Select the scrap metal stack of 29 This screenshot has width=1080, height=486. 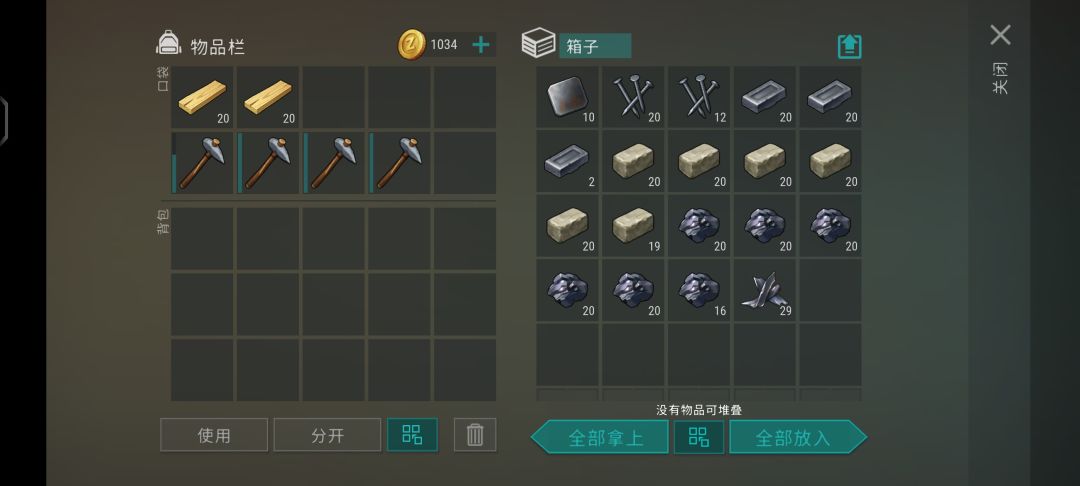pyautogui.click(x=765, y=290)
